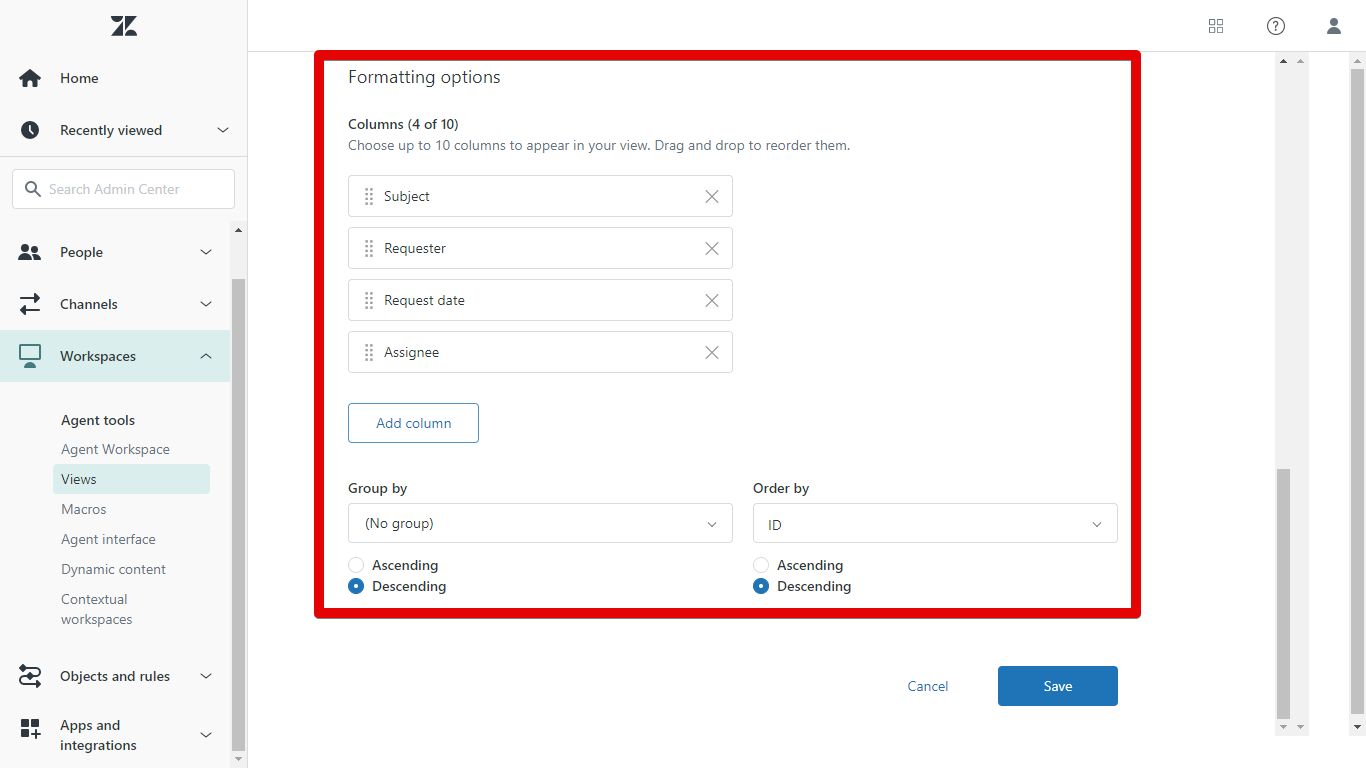Select Views in the sidebar
The image size is (1366, 768).
(x=131, y=479)
